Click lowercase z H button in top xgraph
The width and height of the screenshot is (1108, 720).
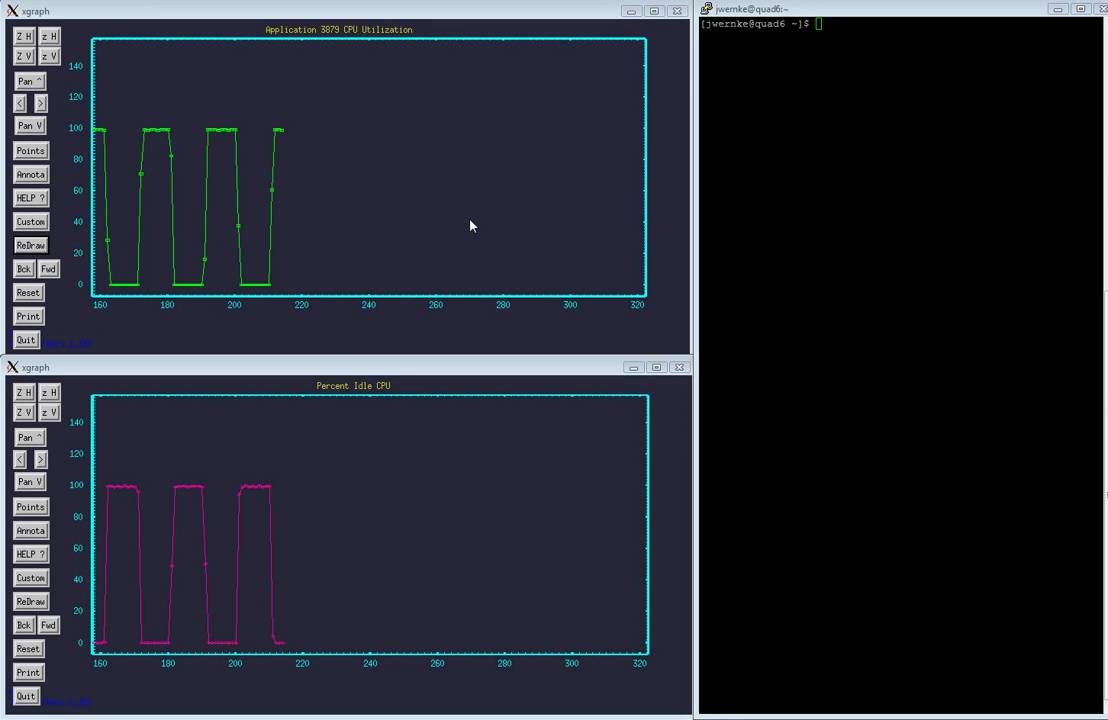(49, 36)
